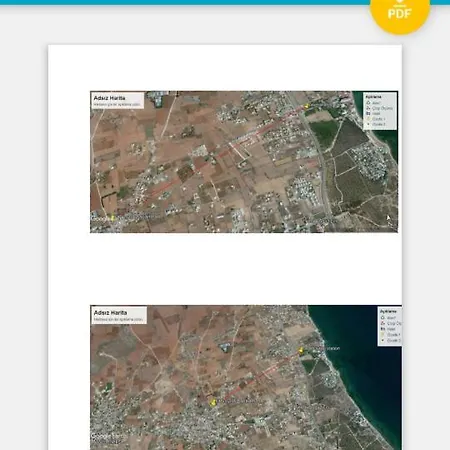450x450 pixels.
Task: Open the top satellite map image
Action: tap(244, 162)
